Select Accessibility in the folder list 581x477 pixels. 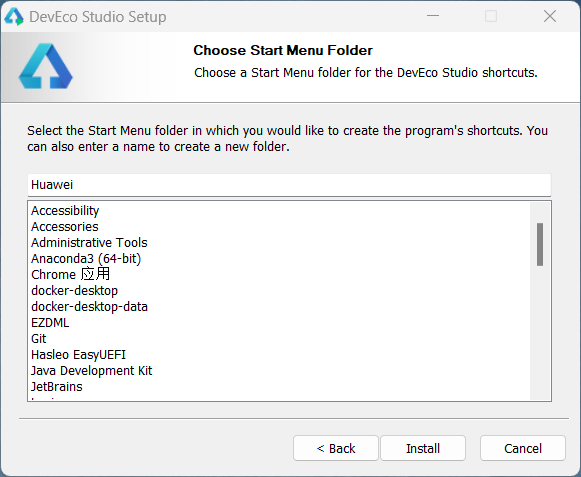coord(65,211)
